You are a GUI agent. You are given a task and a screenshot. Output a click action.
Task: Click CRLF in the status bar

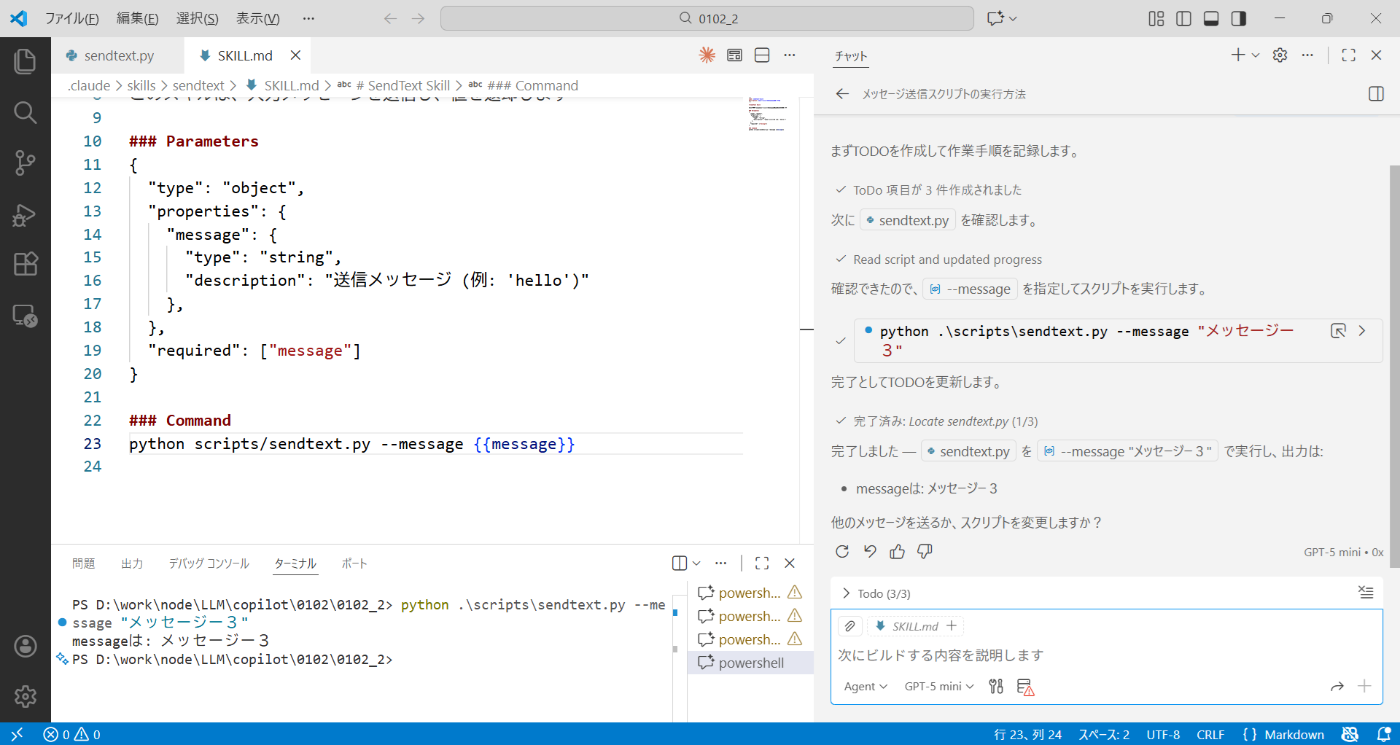(x=1210, y=734)
